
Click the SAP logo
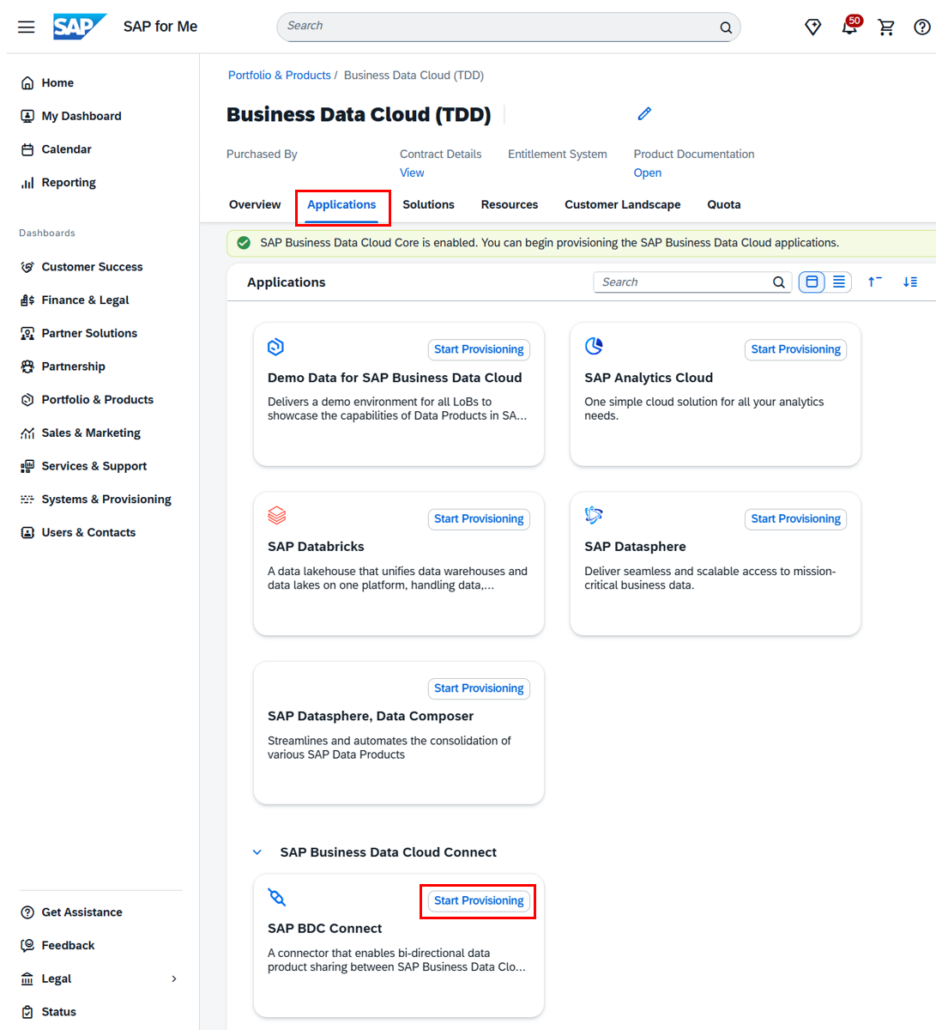tap(79, 27)
